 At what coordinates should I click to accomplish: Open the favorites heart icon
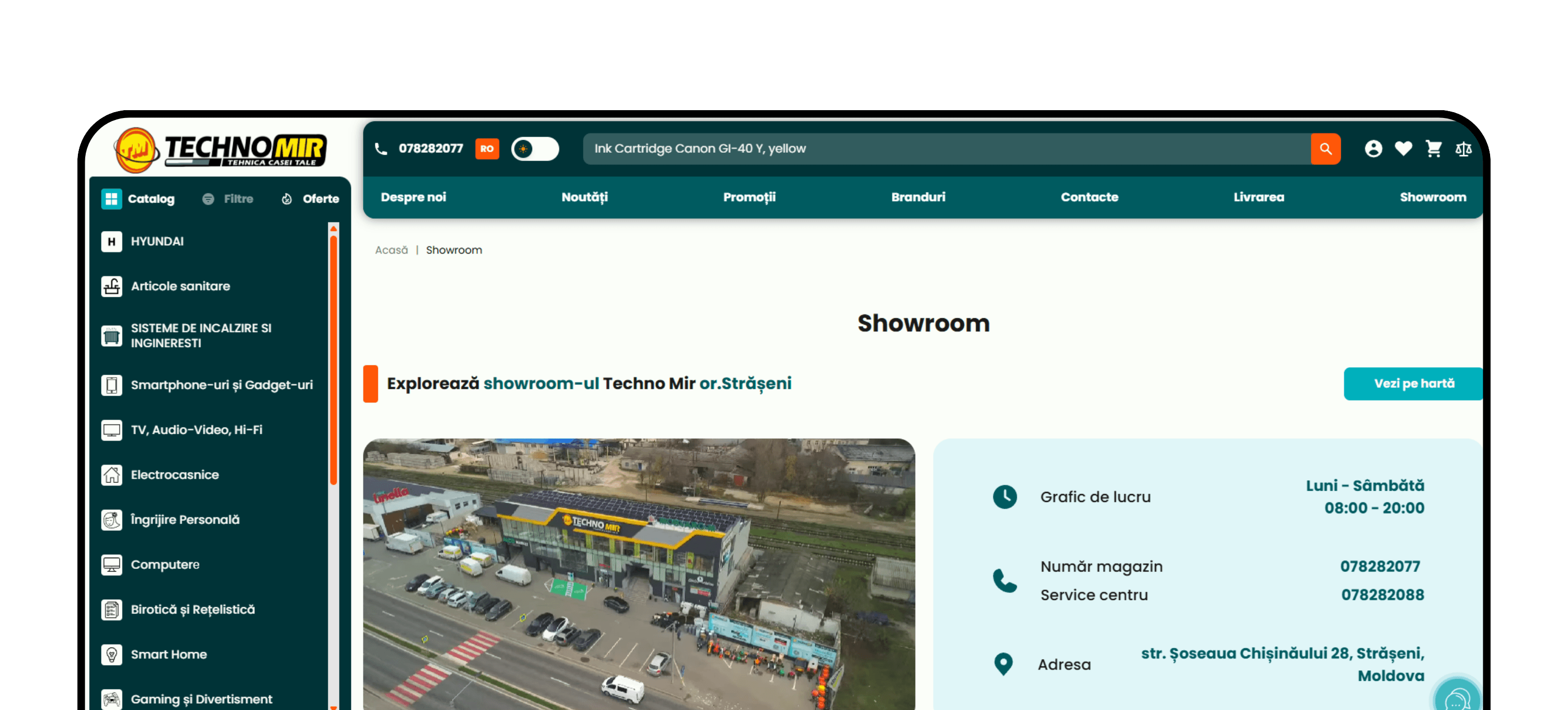coord(1403,149)
